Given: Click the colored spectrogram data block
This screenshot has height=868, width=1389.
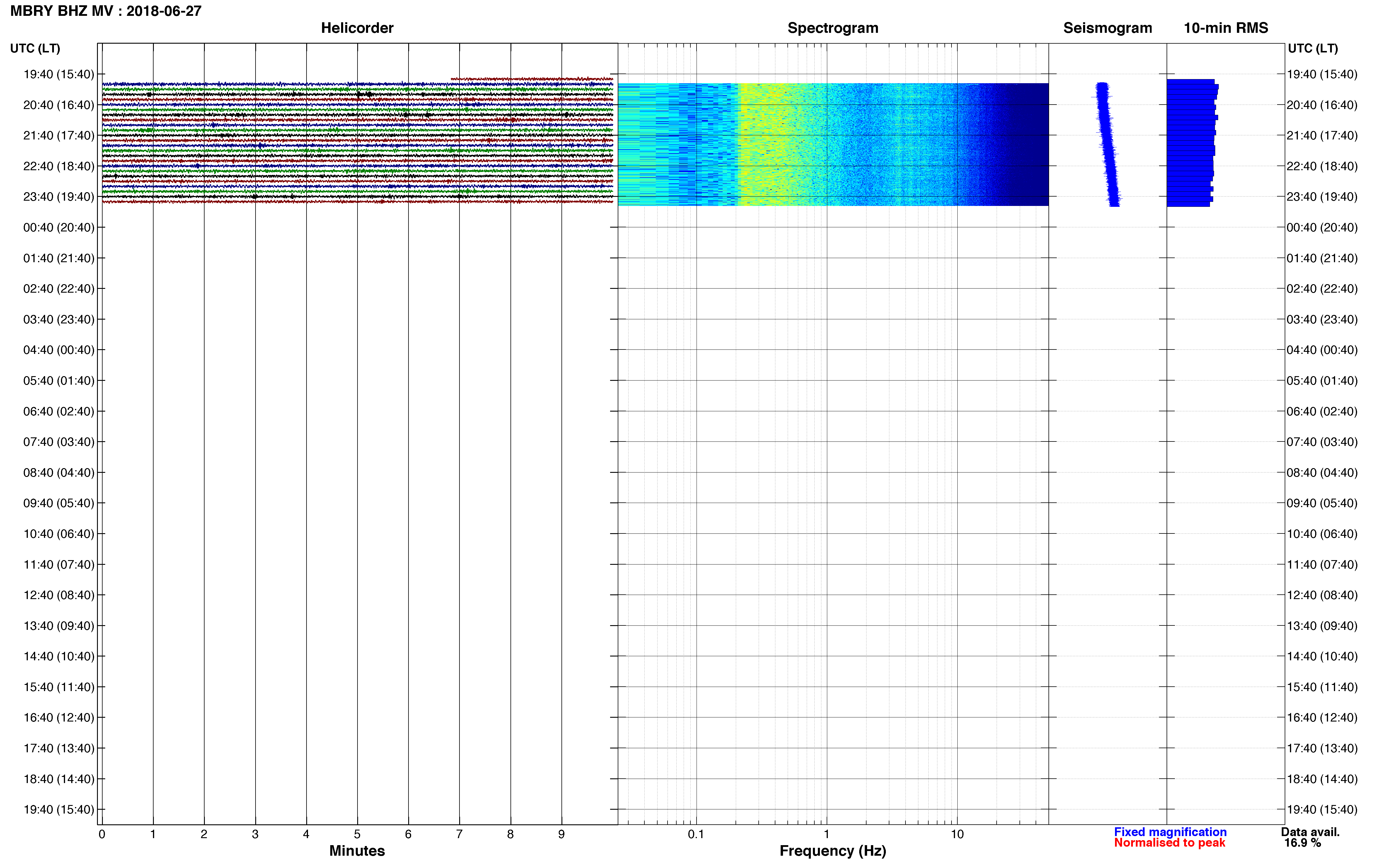Looking at the screenshot, I should point(833,144).
